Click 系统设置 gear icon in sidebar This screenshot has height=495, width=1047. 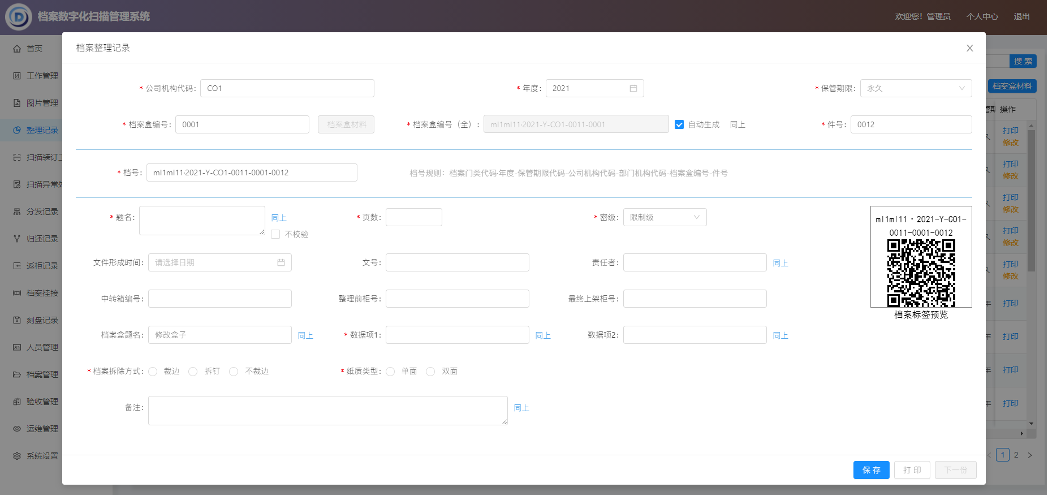[x=17, y=456]
